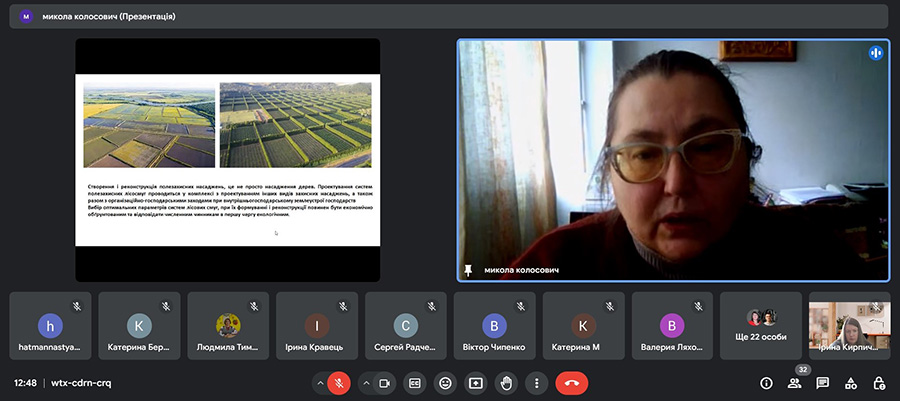Open the activities icon

pos(851,382)
